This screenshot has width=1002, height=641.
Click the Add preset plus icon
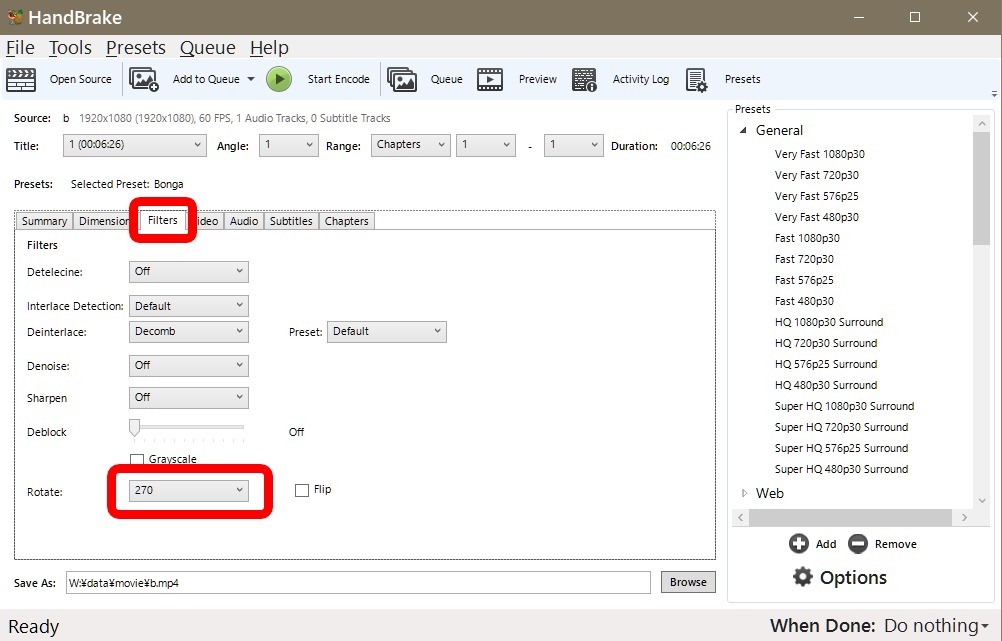(x=798, y=544)
